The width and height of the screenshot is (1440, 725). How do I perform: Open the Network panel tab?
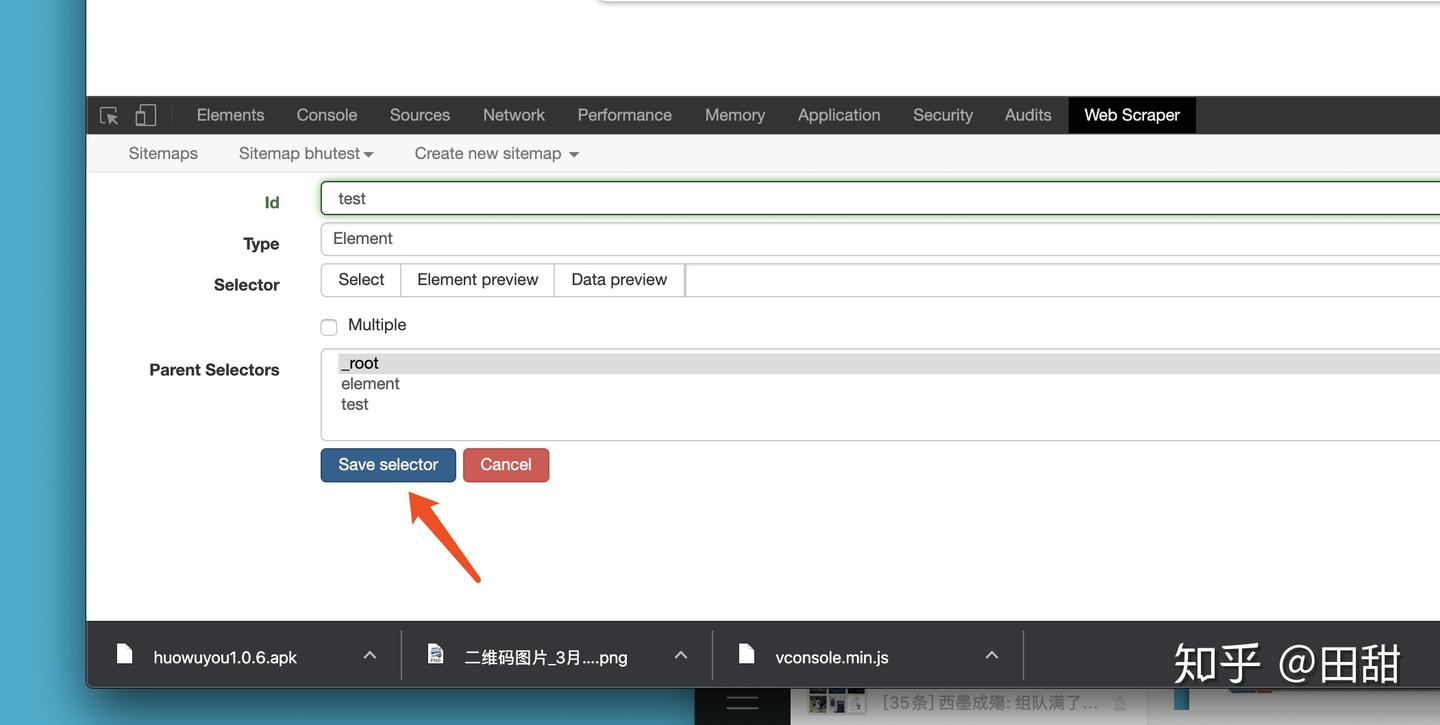click(513, 113)
